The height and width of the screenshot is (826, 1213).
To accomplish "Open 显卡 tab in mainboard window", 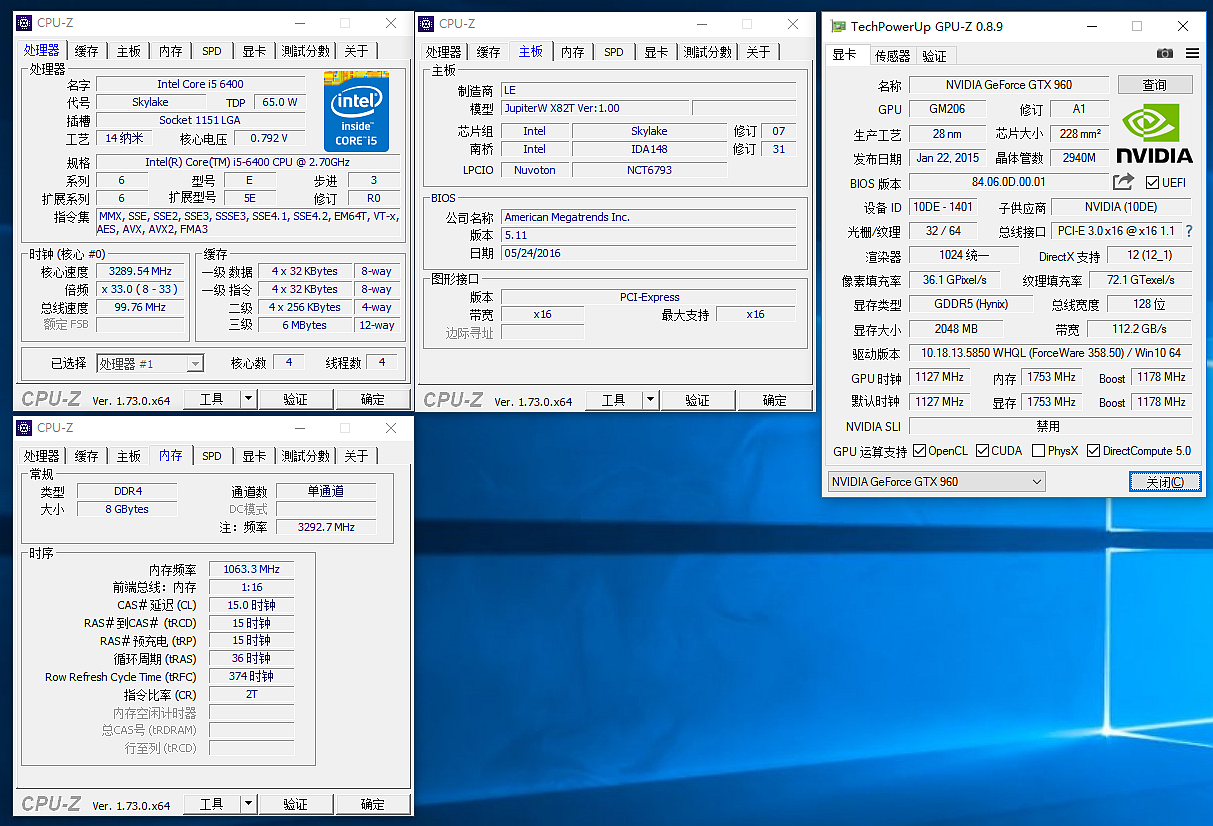I will [x=656, y=52].
